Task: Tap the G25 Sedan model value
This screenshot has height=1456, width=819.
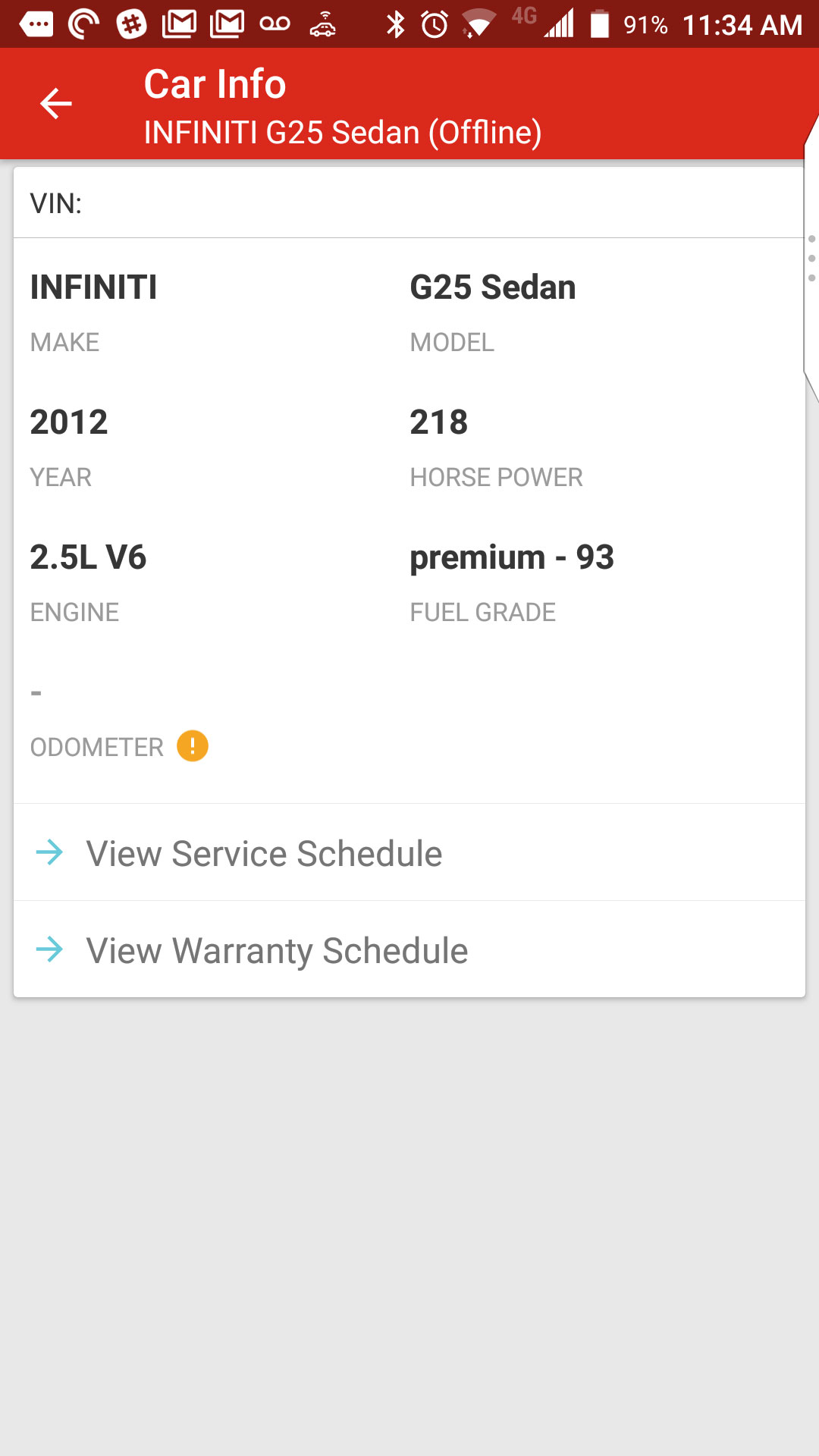Action: click(x=493, y=287)
